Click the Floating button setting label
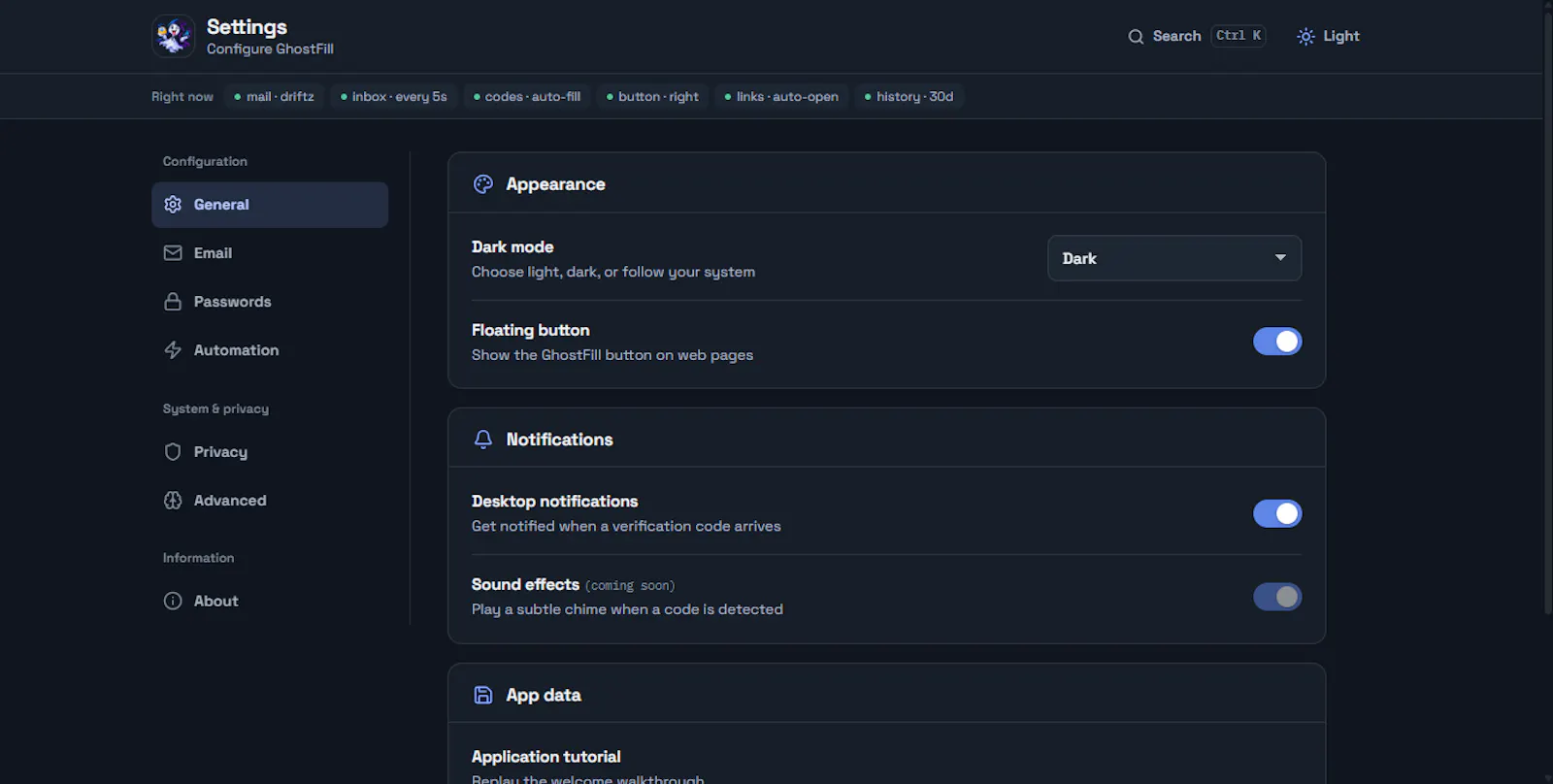1553x784 pixels. [x=531, y=331]
